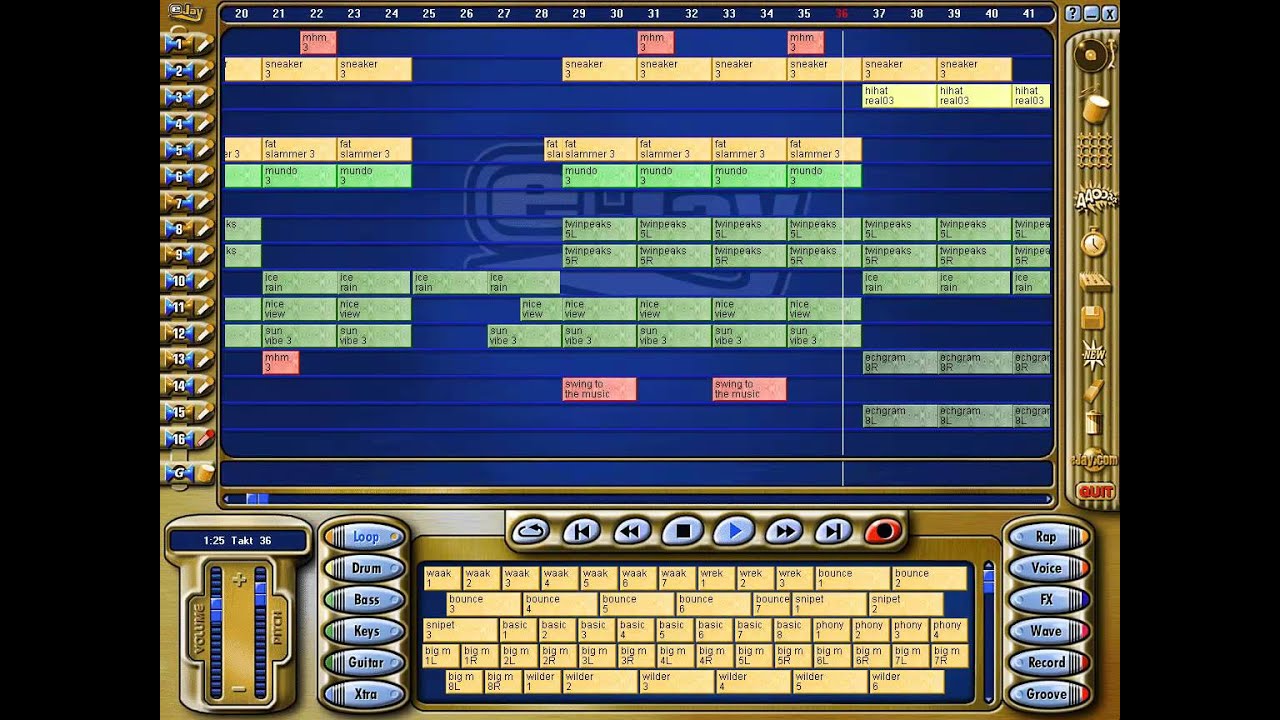Mute track 15 via its number button
The image size is (1280, 720).
[x=178, y=412]
